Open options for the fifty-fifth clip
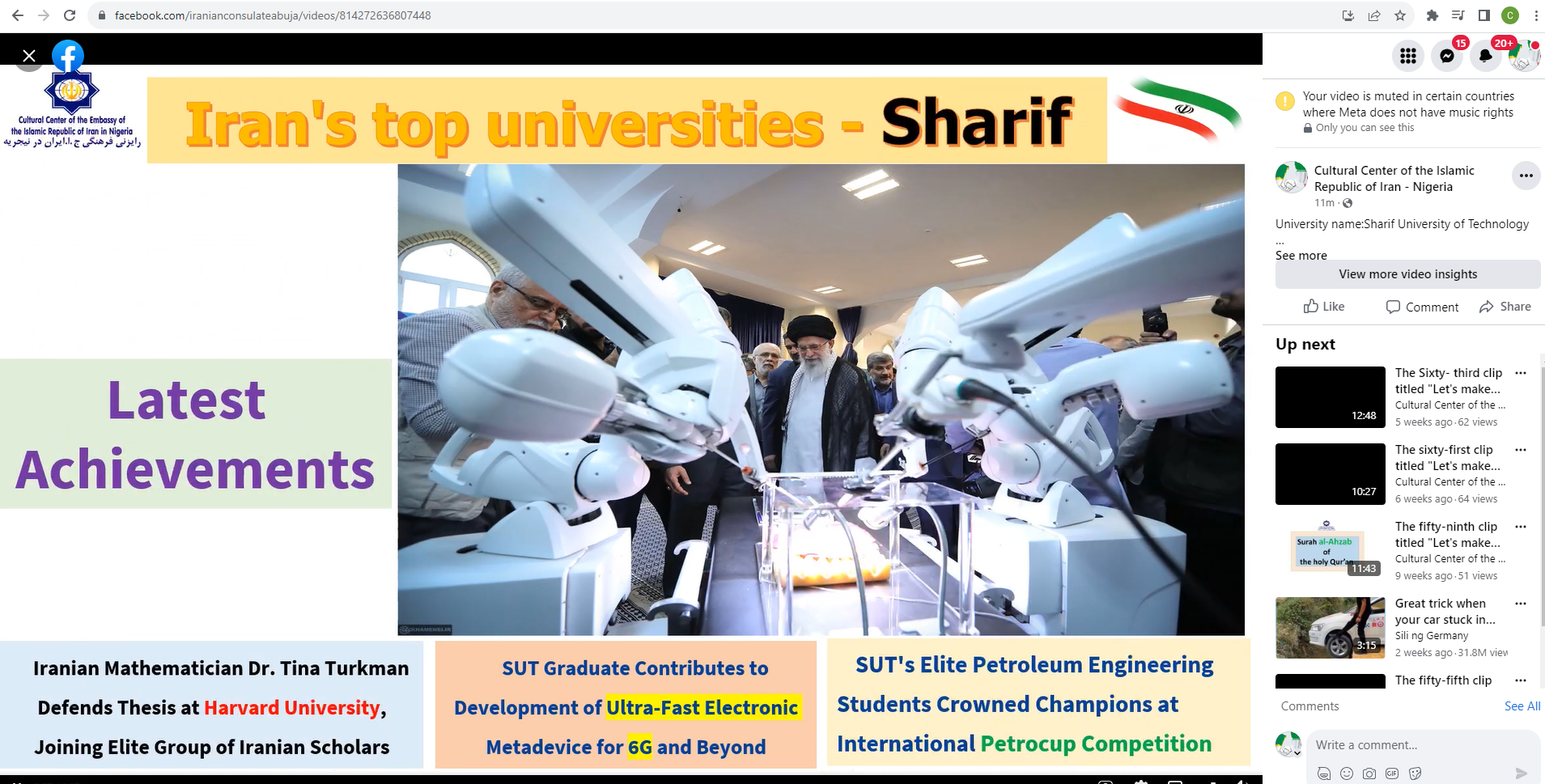Viewport: 1545px width, 784px height. pos(1521,680)
